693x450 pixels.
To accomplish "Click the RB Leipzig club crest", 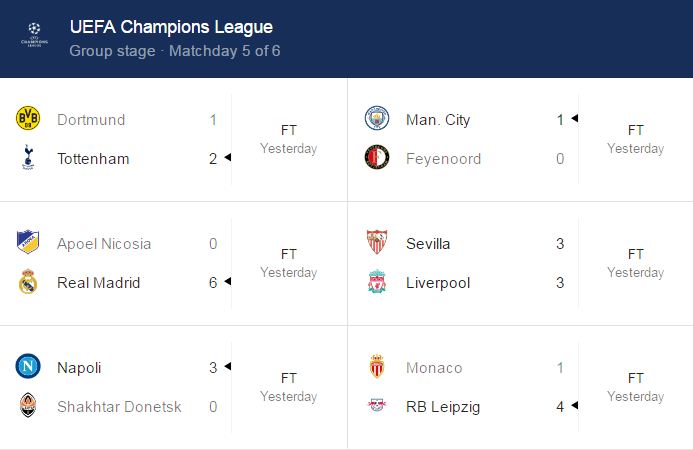I will pyautogui.click(x=376, y=406).
